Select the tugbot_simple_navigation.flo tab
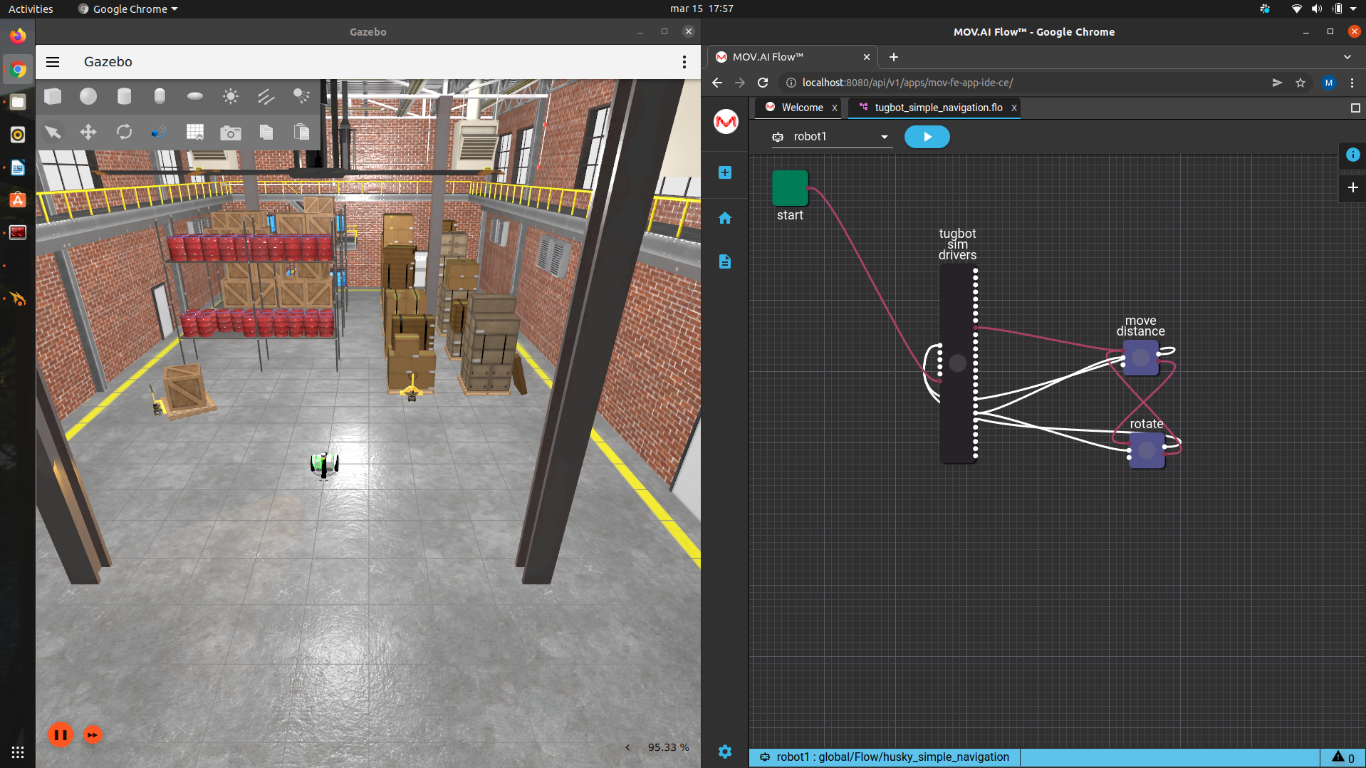This screenshot has height=768, width=1366. pos(938,107)
